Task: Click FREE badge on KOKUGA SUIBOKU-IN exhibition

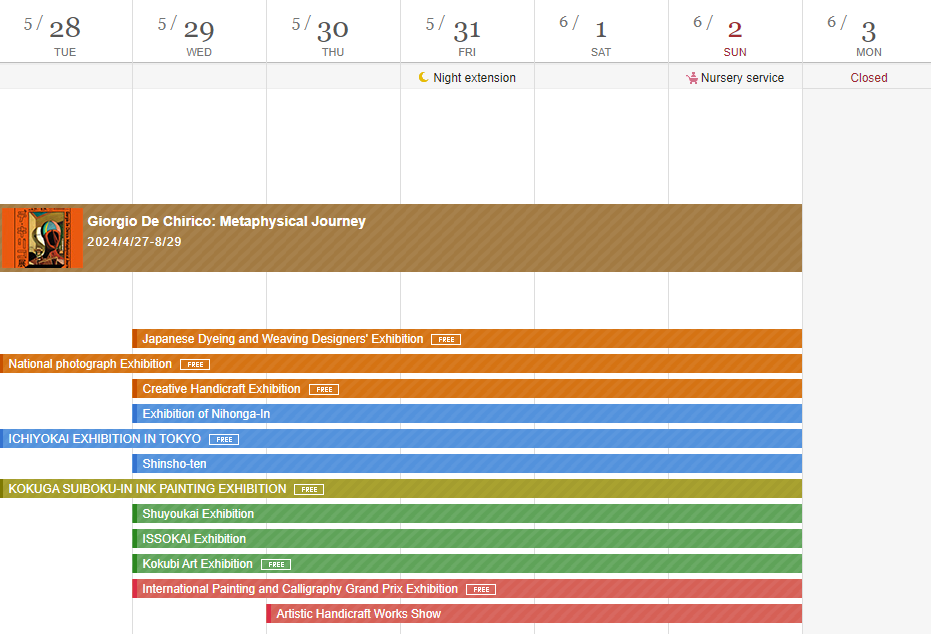Action: [309, 489]
